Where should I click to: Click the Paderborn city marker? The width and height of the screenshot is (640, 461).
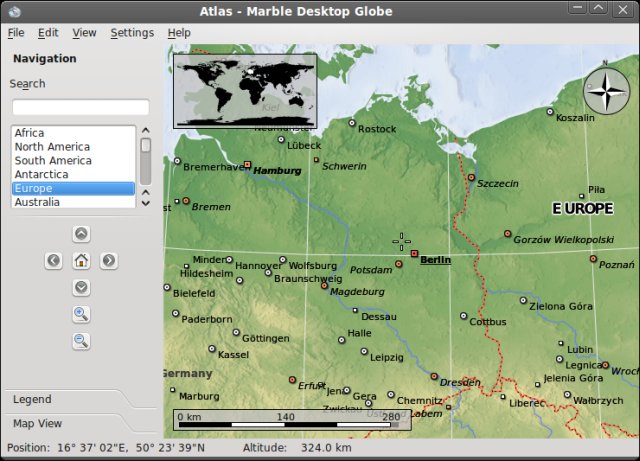pyautogui.click(x=176, y=314)
